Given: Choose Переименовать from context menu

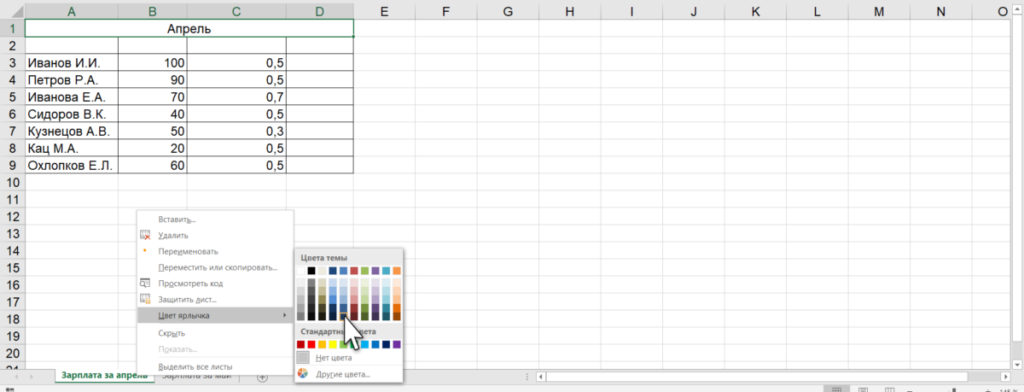Looking at the screenshot, I should [188, 252].
